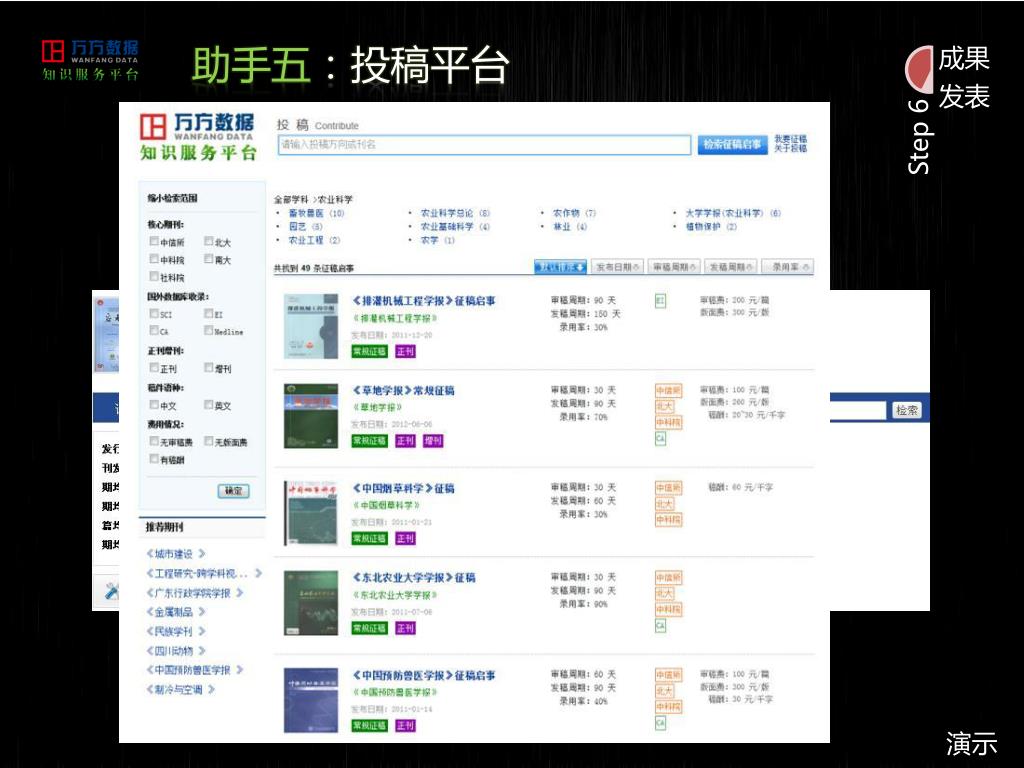Click the purple 正刊 tag under 中国预防兽医学报
Viewport: 1024px width, 768px height.
[405, 726]
